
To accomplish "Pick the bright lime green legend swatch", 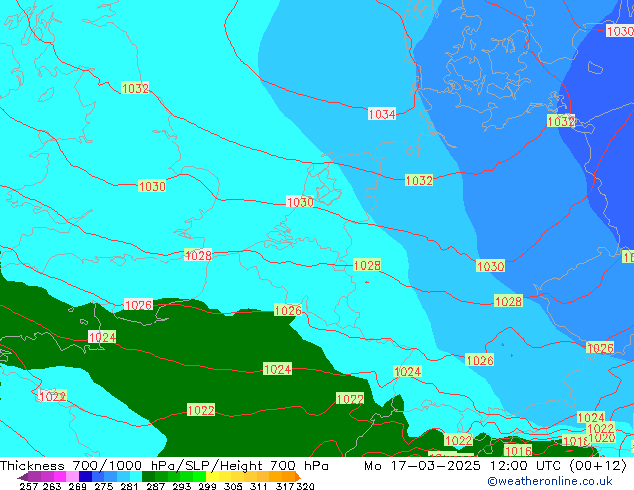I will pyautogui.click(x=200, y=476).
